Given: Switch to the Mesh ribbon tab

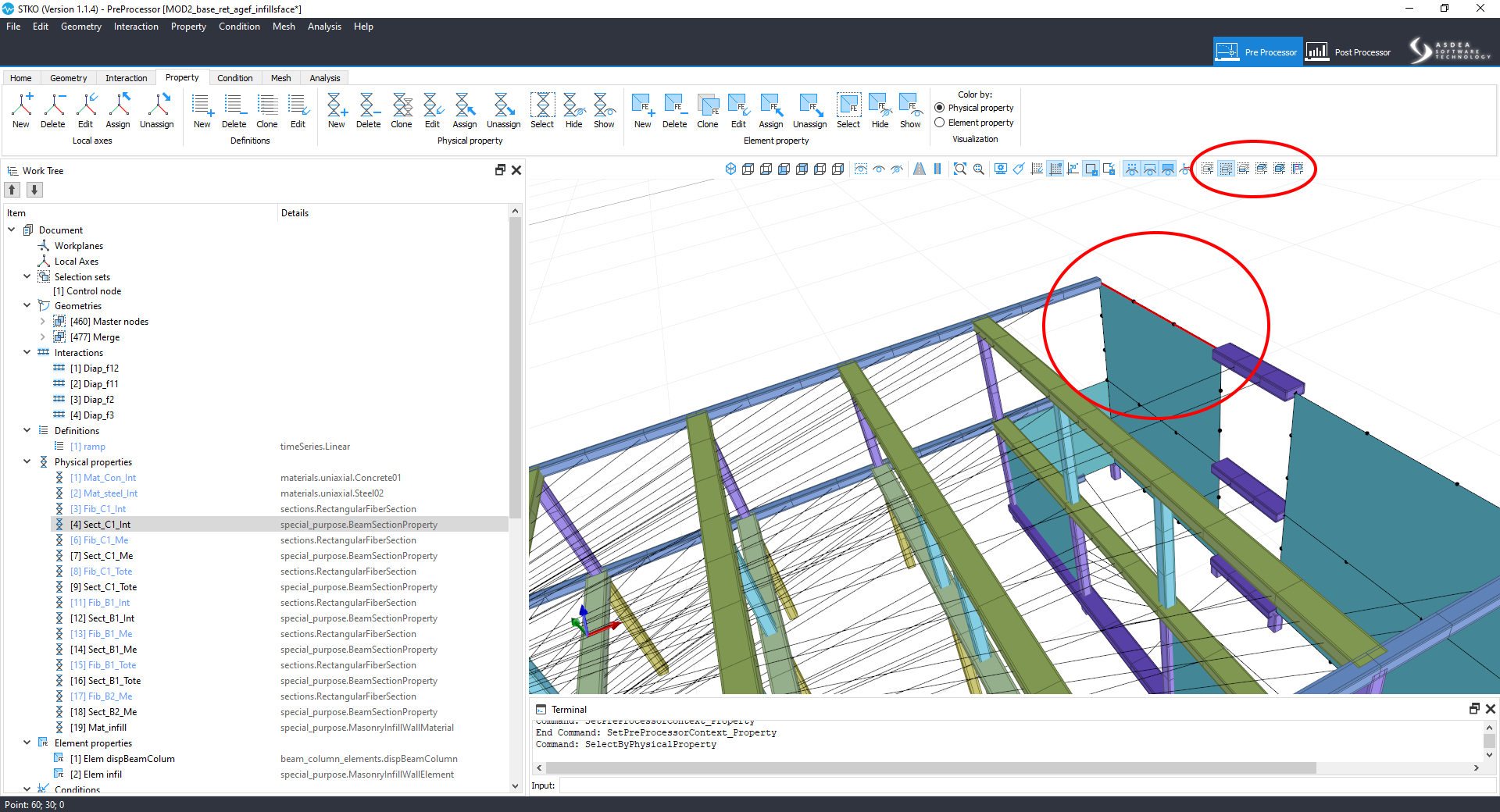Looking at the screenshot, I should (x=280, y=78).
